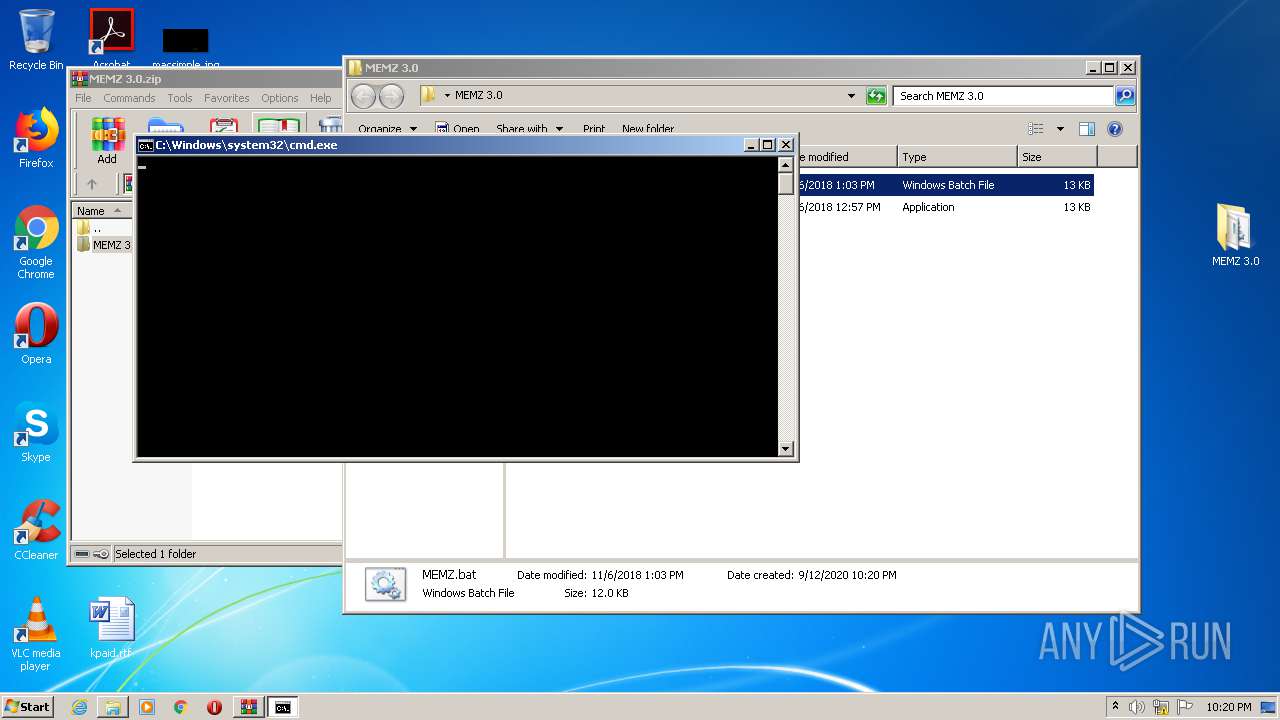
Task: Click the WinRAR taskbar button
Action: 249,707
